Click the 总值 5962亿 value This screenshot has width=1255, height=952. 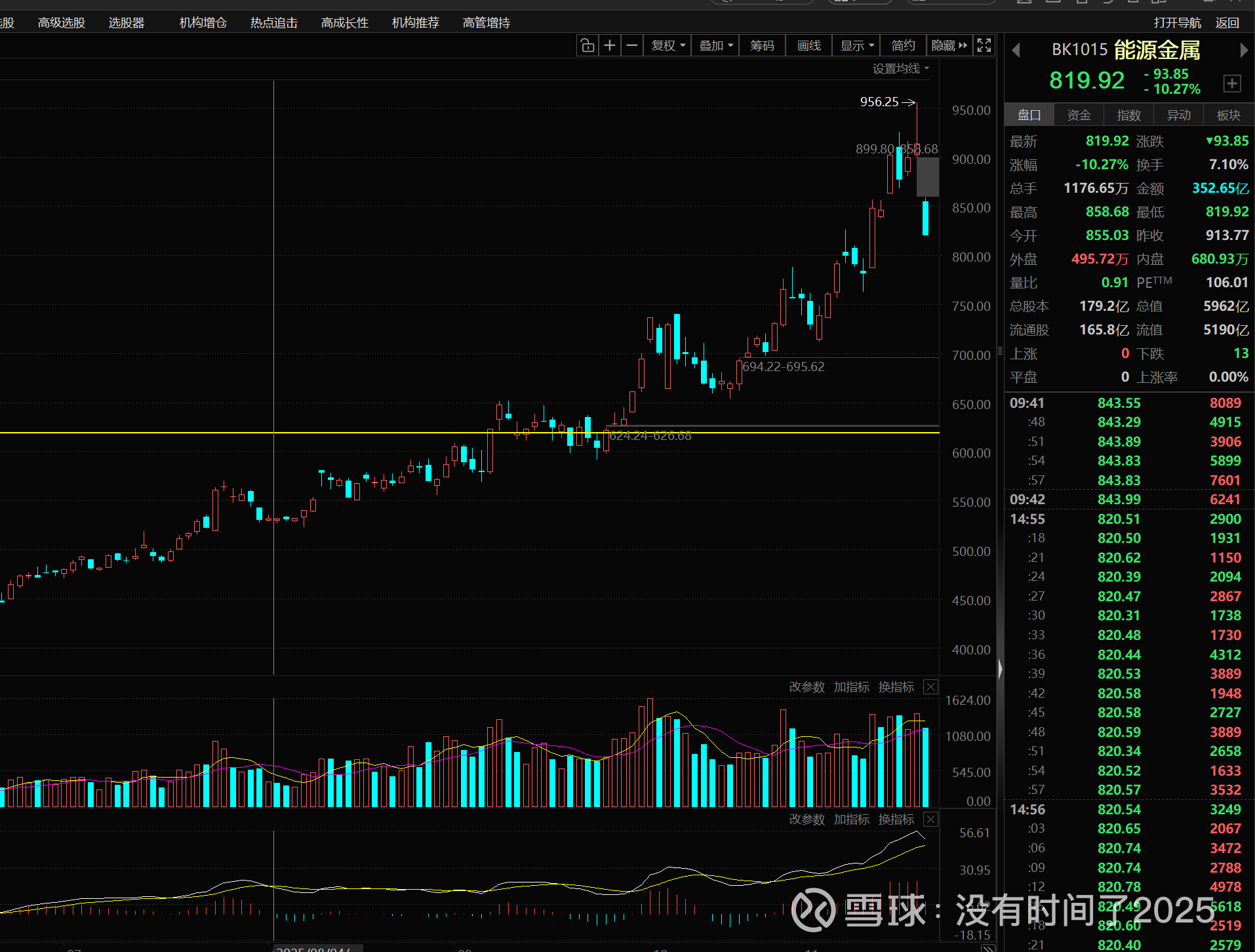1226,307
